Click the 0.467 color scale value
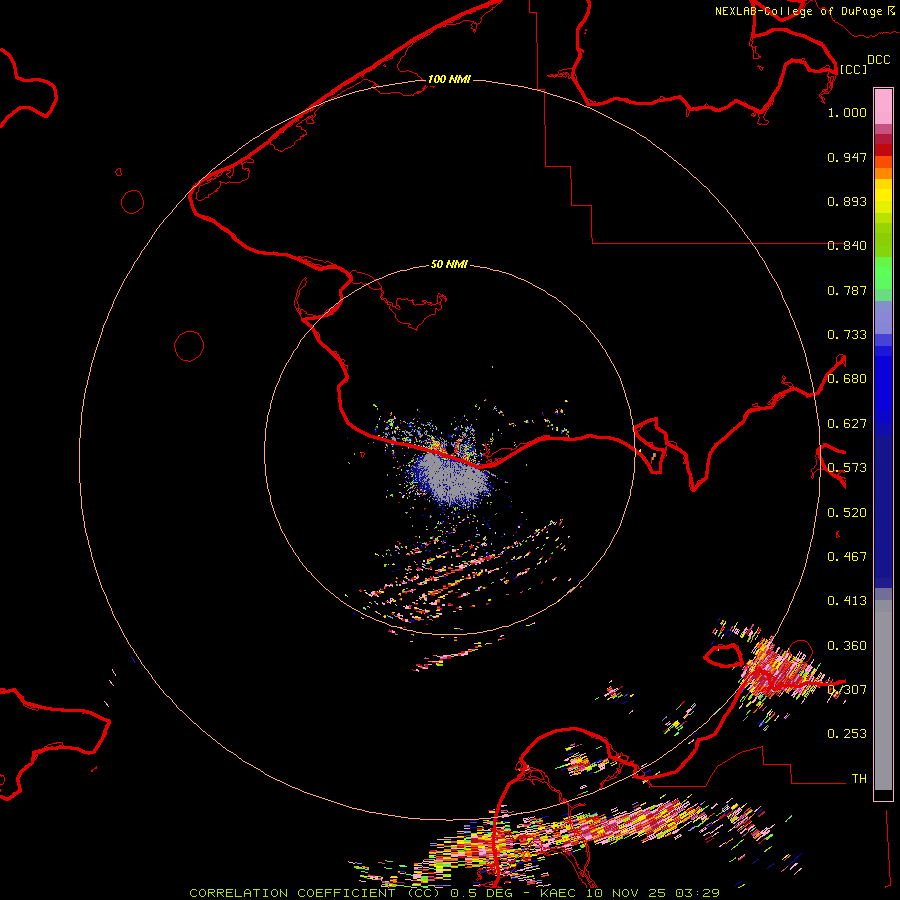The image size is (900, 900). coord(847,557)
